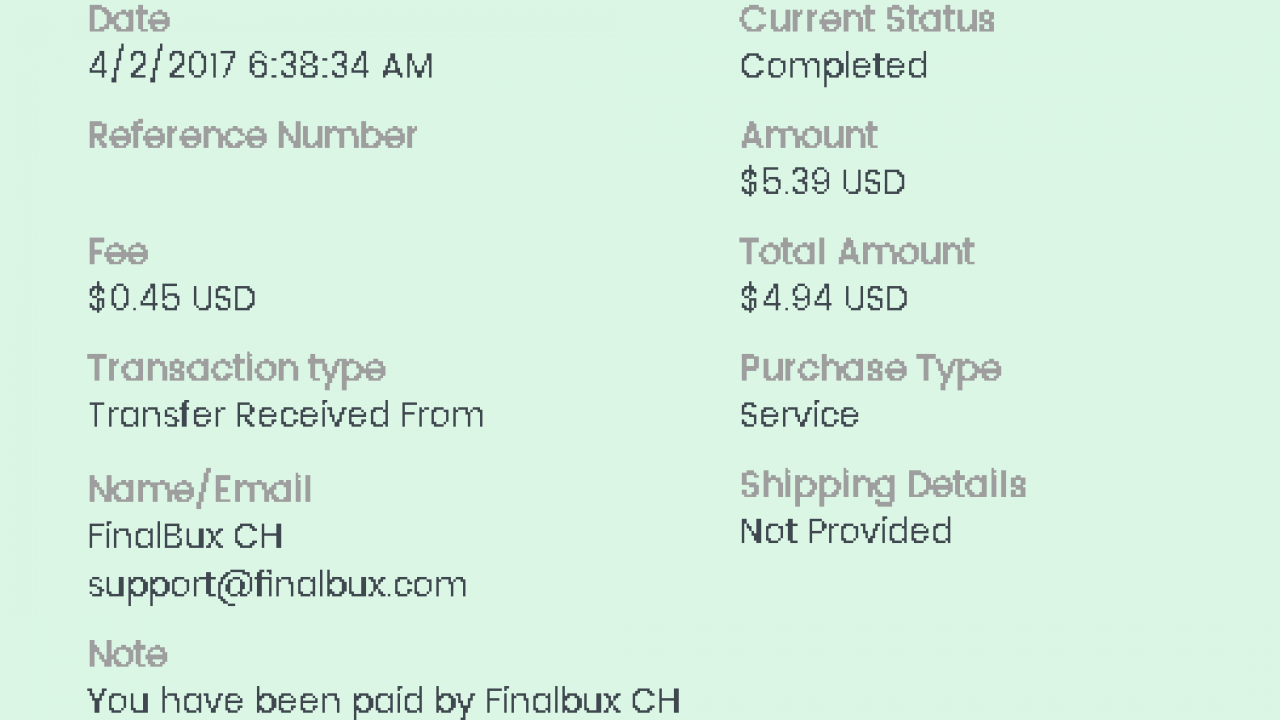This screenshot has width=1280, height=720.
Task: Click the support@finalbux.com email address
Action: (x=277, y=585)
